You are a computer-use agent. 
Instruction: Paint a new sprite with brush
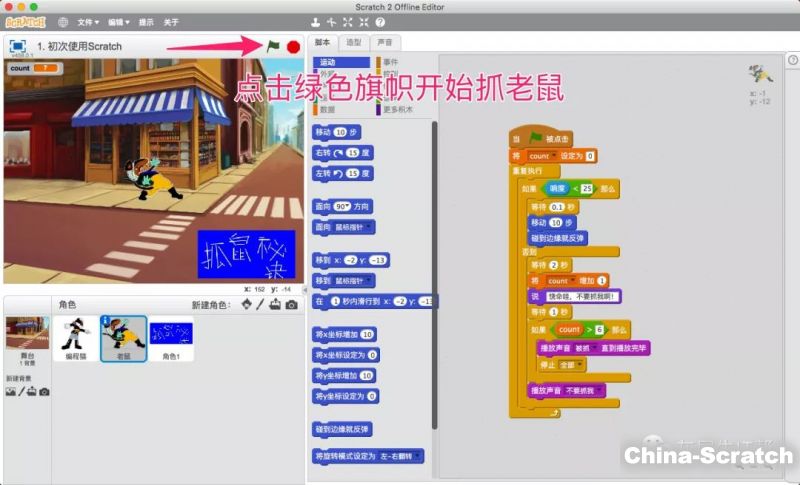point(260,305)
